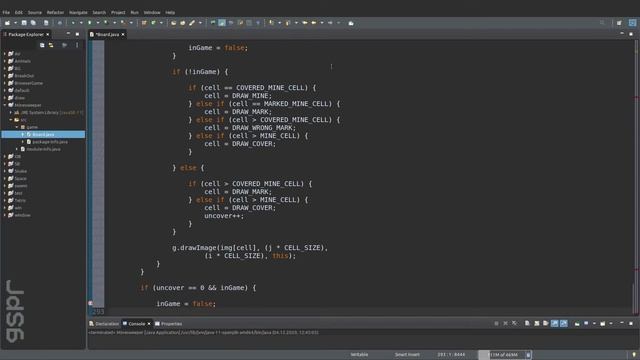Toggle the breadcrumb toolbar button
This screenshot has width=640, height=360.
[213, 23]
